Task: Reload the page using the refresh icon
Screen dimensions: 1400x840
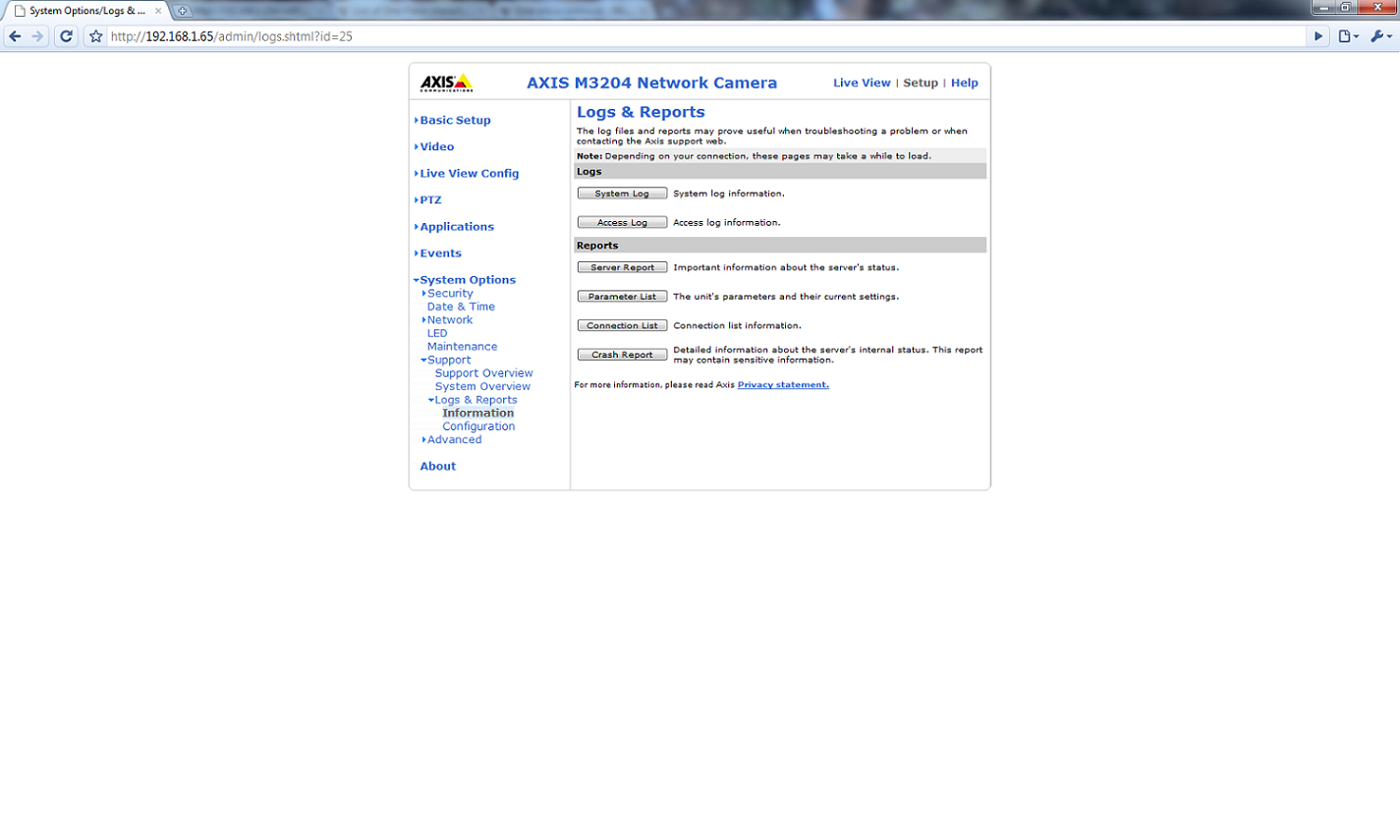Action: pyautogui.click(x=65, y=36)
